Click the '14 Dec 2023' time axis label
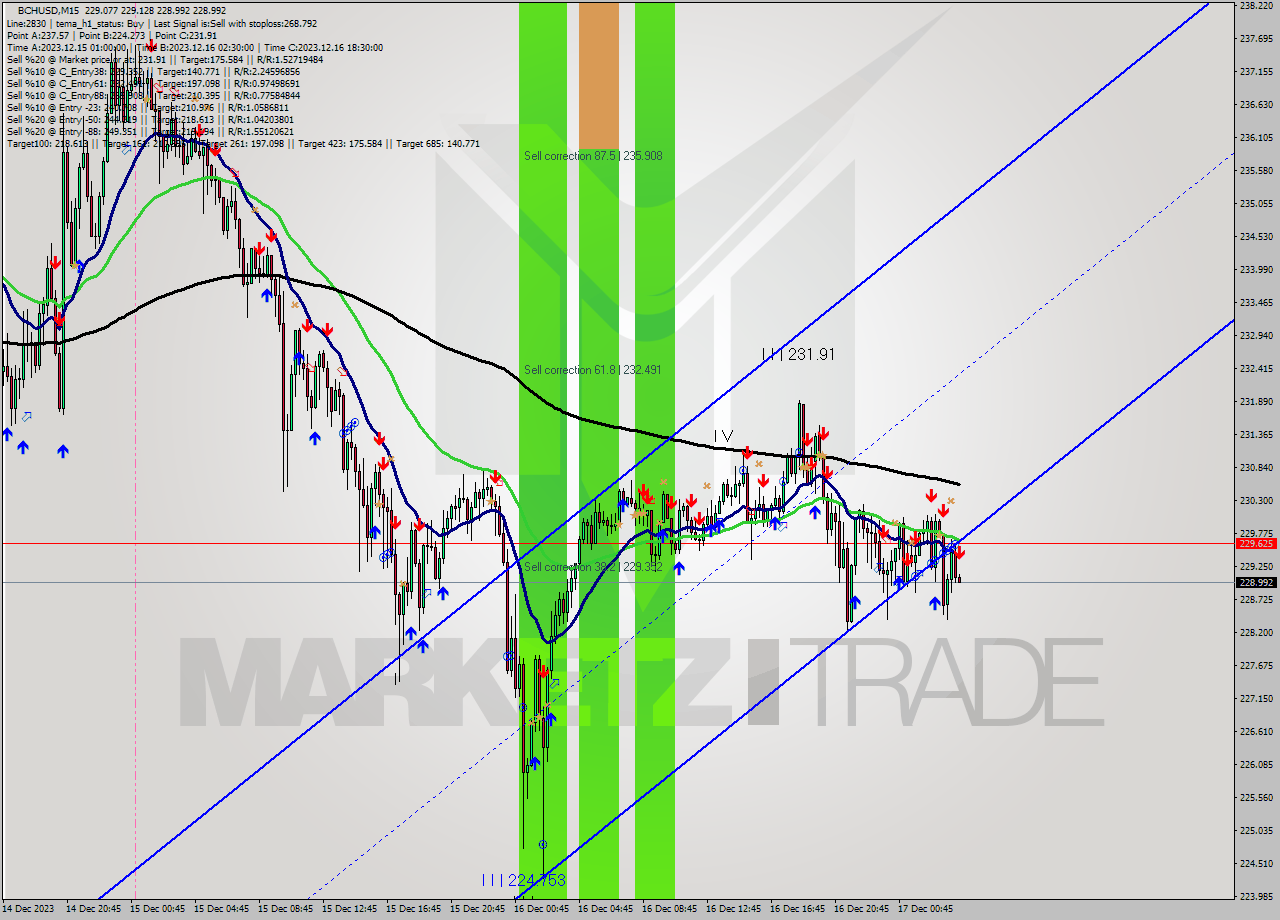The image size is (1280, 920). click(x=27, y=909)
